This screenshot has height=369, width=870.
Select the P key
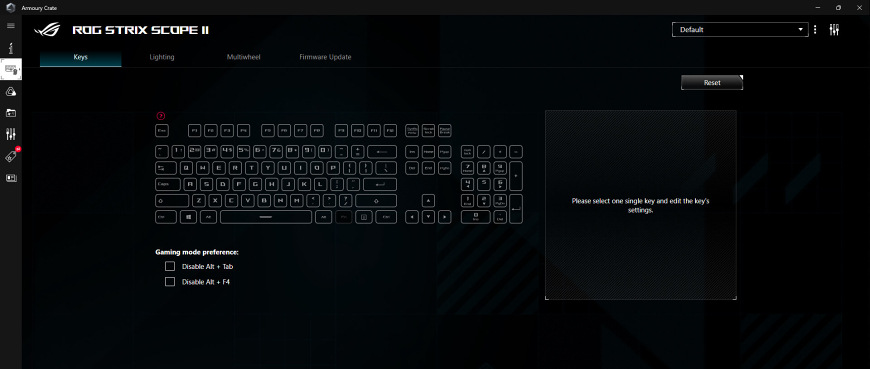coord(333,168)
